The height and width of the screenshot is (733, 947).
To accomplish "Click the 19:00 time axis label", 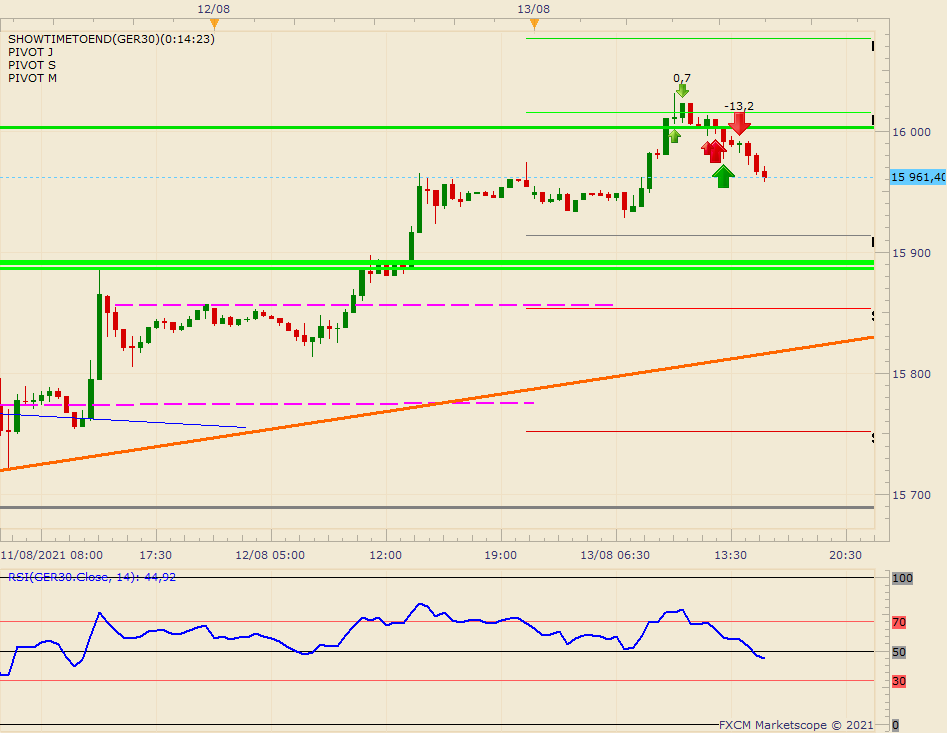I will click(x=500, y=555).
